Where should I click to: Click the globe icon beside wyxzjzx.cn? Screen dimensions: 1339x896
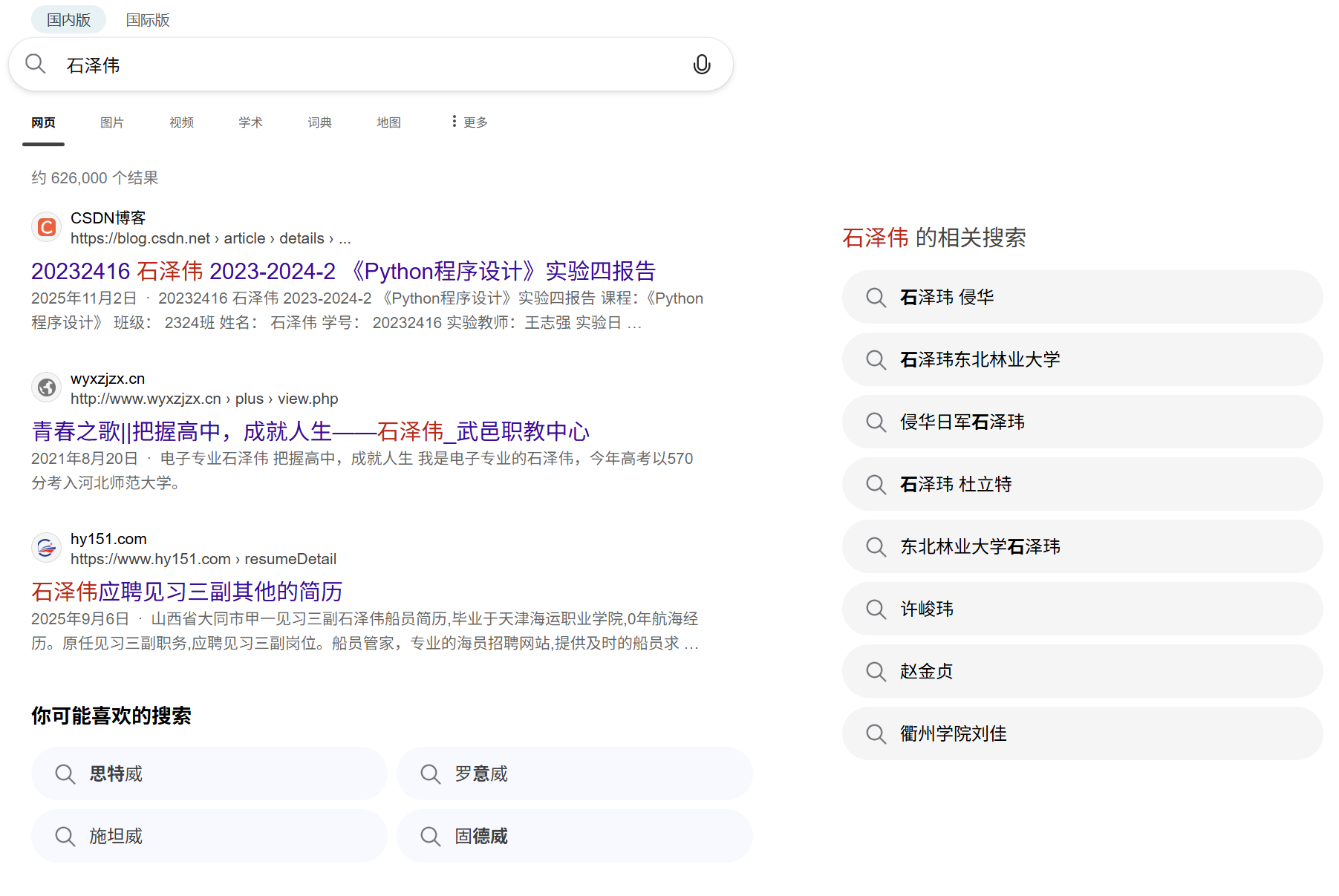coord(46,387)
